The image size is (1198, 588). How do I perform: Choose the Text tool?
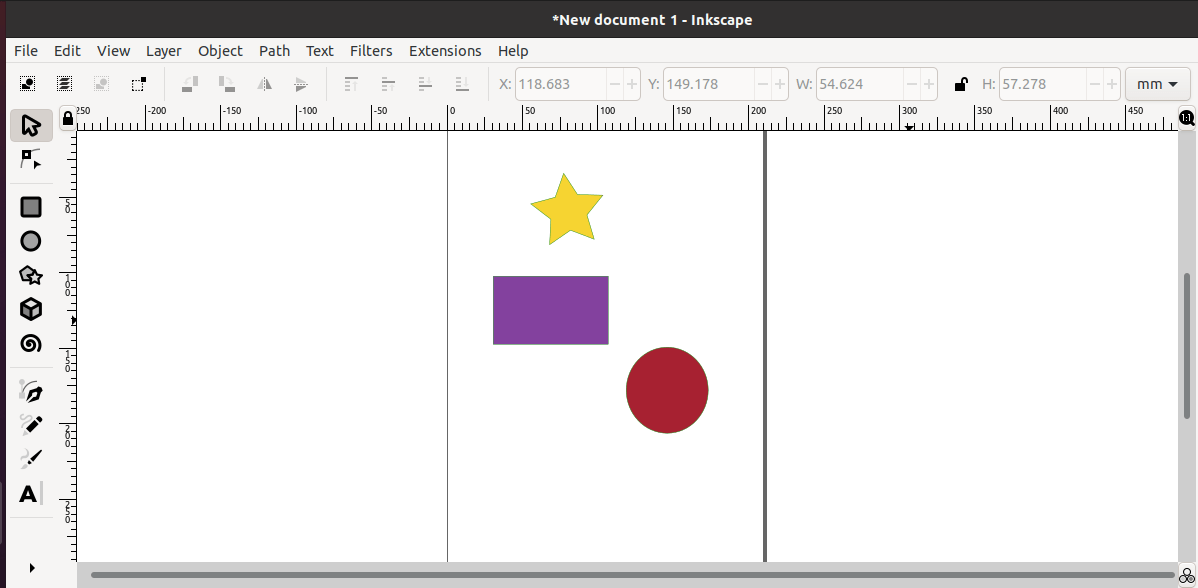click(x=31, y=493)
